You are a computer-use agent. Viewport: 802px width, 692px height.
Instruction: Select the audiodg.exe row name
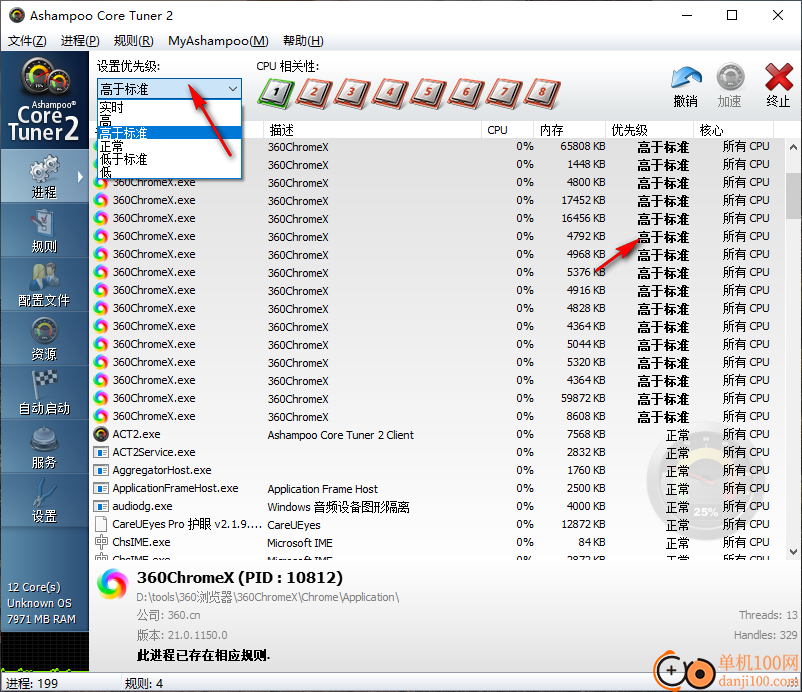coord(142,506)
